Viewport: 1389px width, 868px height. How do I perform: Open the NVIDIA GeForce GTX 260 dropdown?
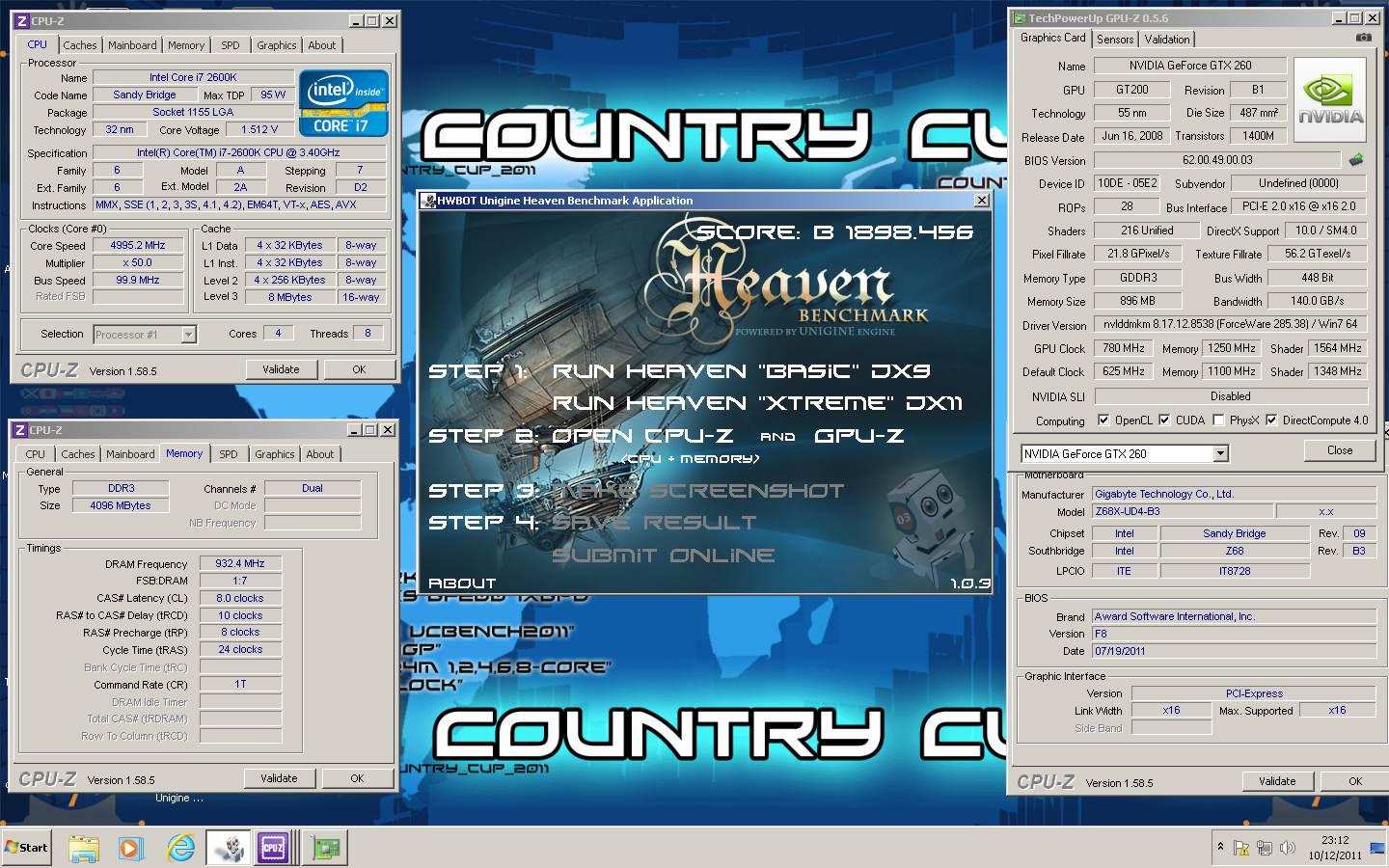click(x=1220, y=453)
